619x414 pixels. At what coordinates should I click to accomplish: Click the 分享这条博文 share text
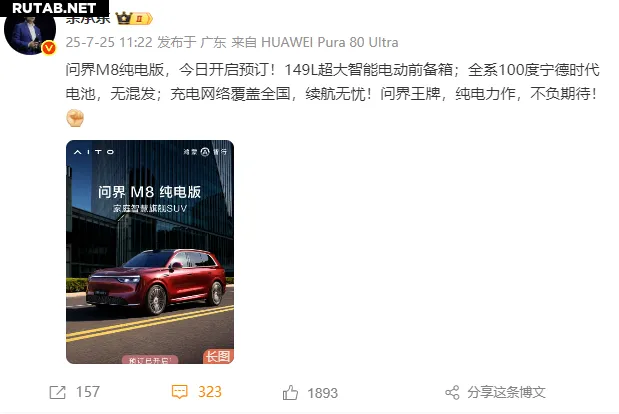click(x=506, y=392)
